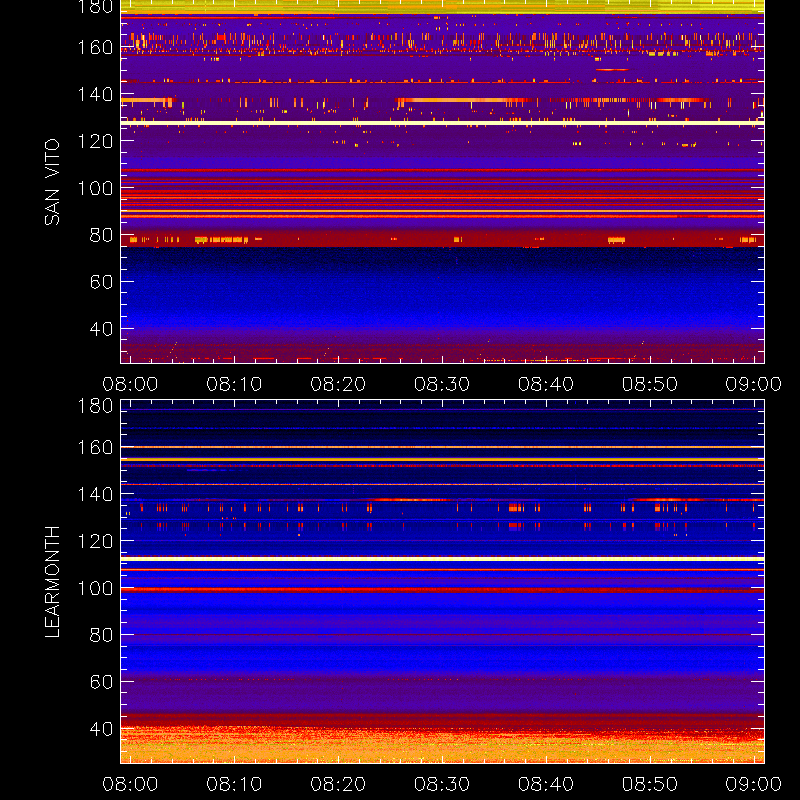Select the 100 frequency label on LEARMONTH plot
800x800 pixels.
coord(95,588)
